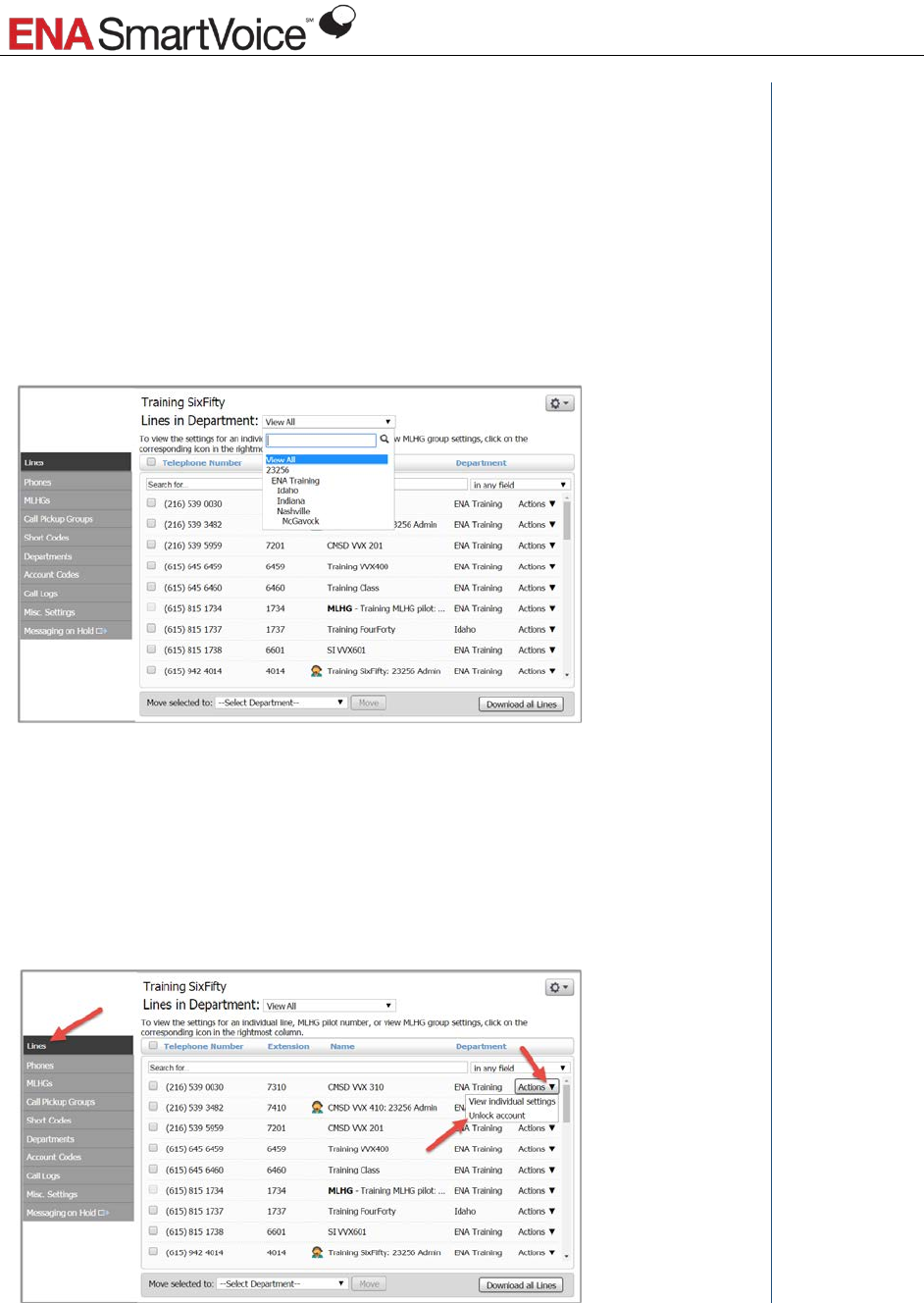Open Actions dropdown for CMSD VVX 201, department-list screenshot
The height and width of the screenshot is (1303, 924).
[537, 546]
